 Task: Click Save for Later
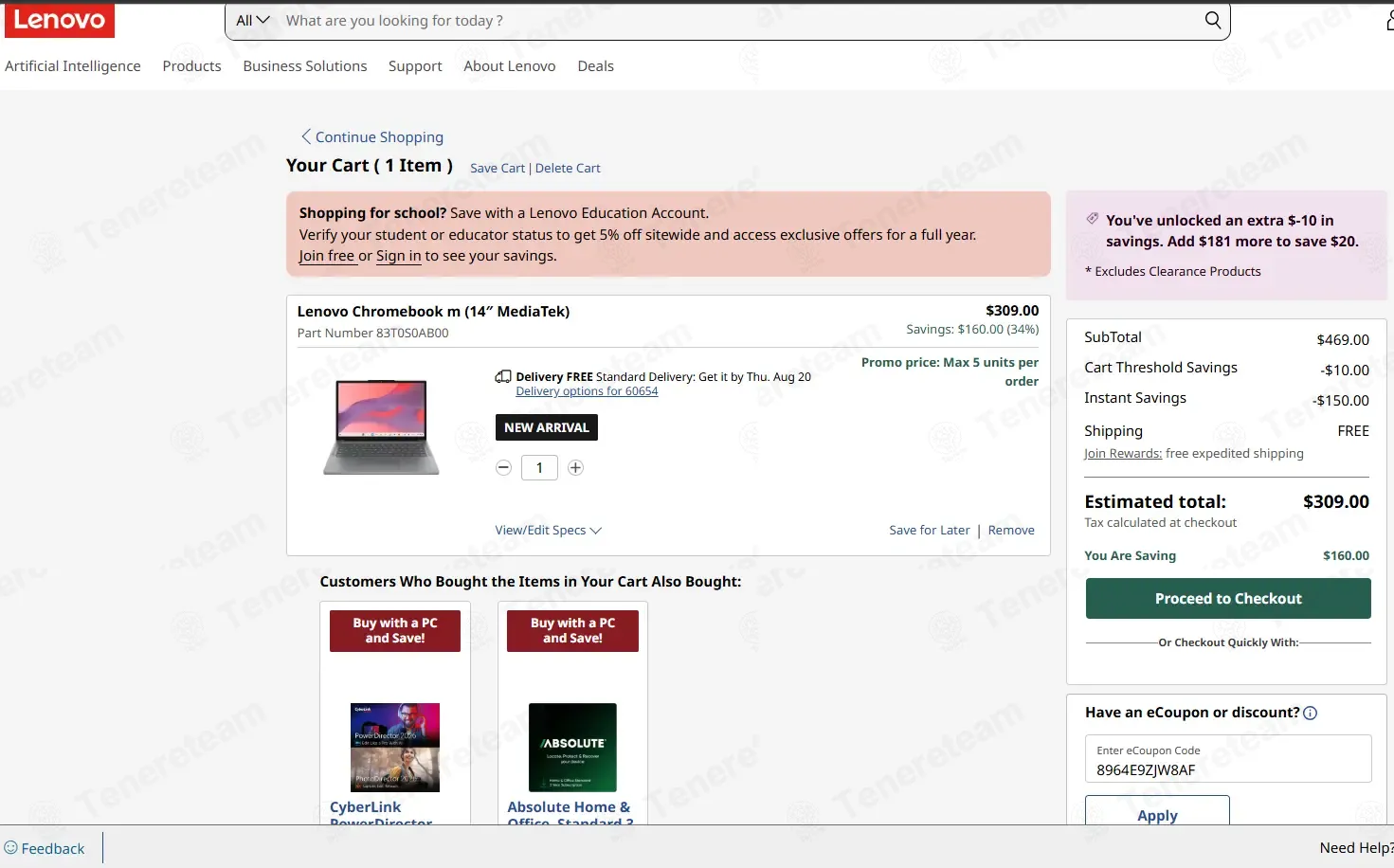[930, 530]
